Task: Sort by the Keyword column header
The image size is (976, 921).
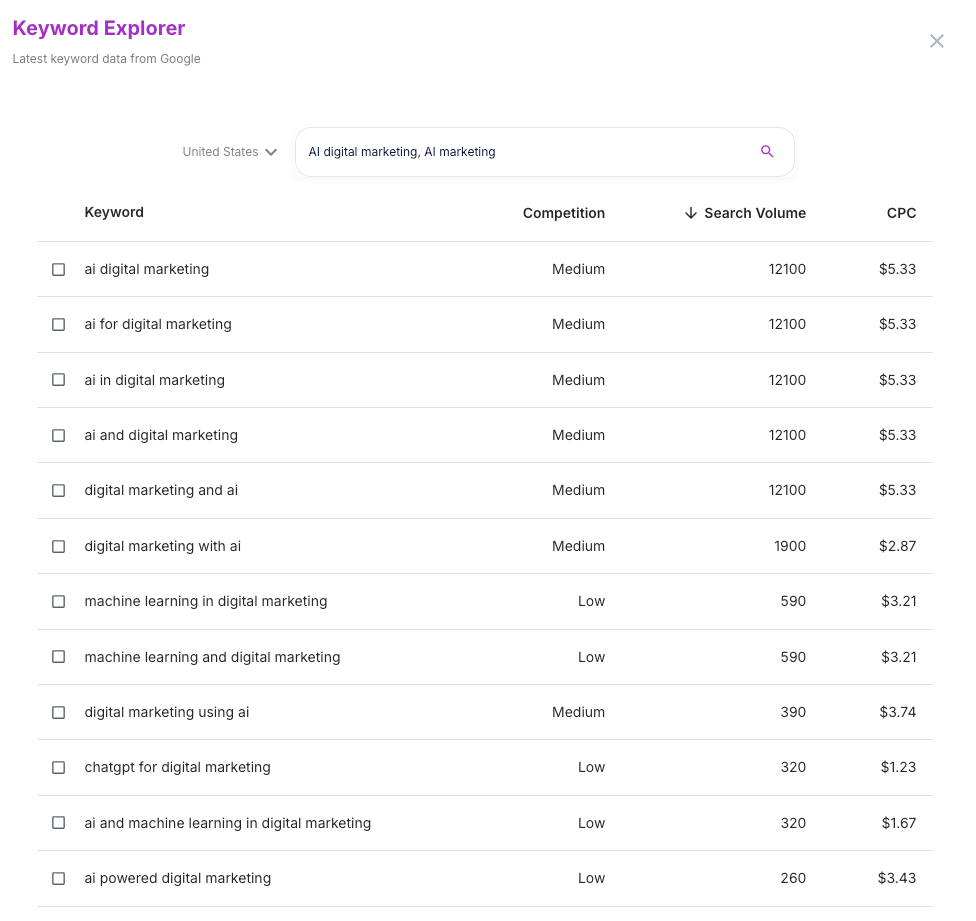Action: (114, 212)
